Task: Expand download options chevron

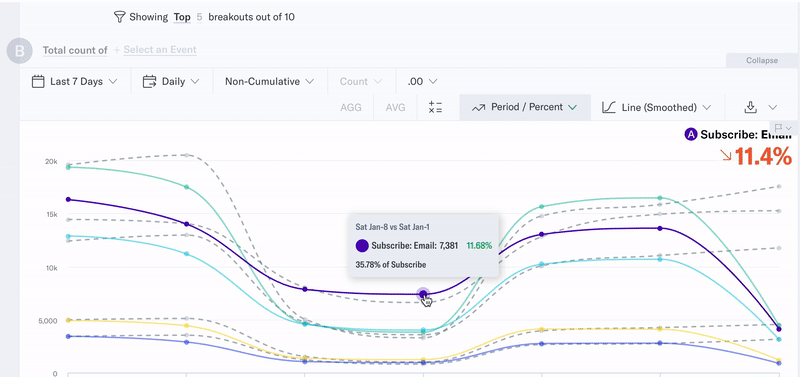Action: [772, 107]
